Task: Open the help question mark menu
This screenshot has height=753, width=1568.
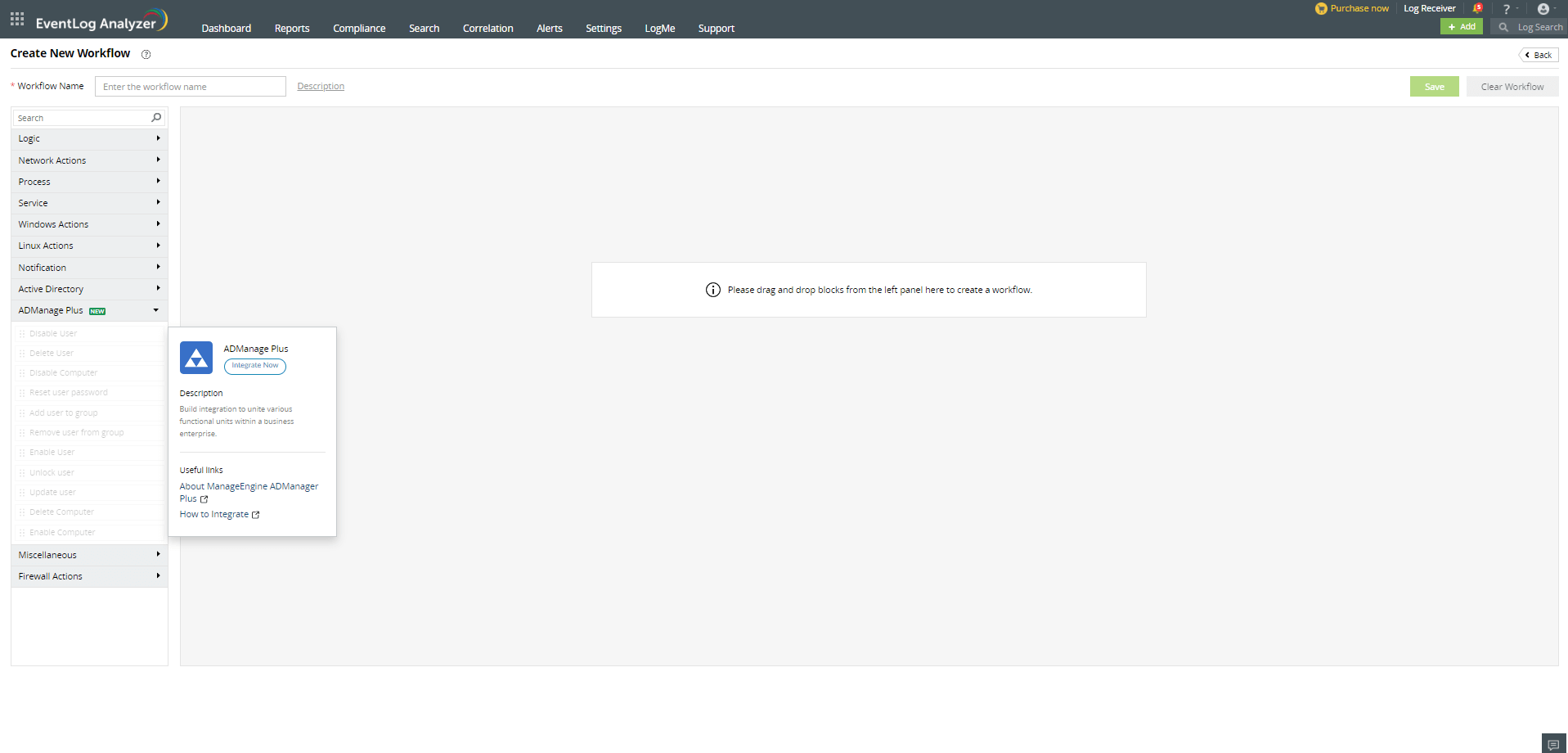Action: point(1506,8)
